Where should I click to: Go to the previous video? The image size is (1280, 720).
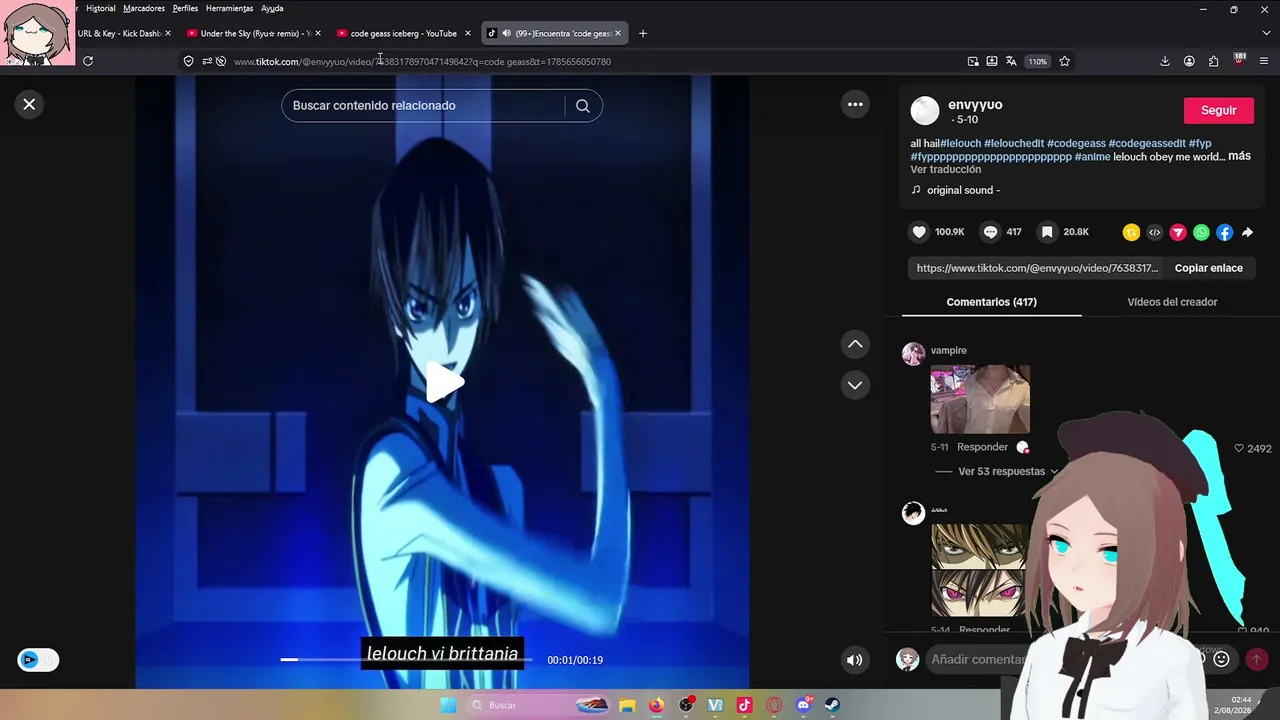click(855, 344)
